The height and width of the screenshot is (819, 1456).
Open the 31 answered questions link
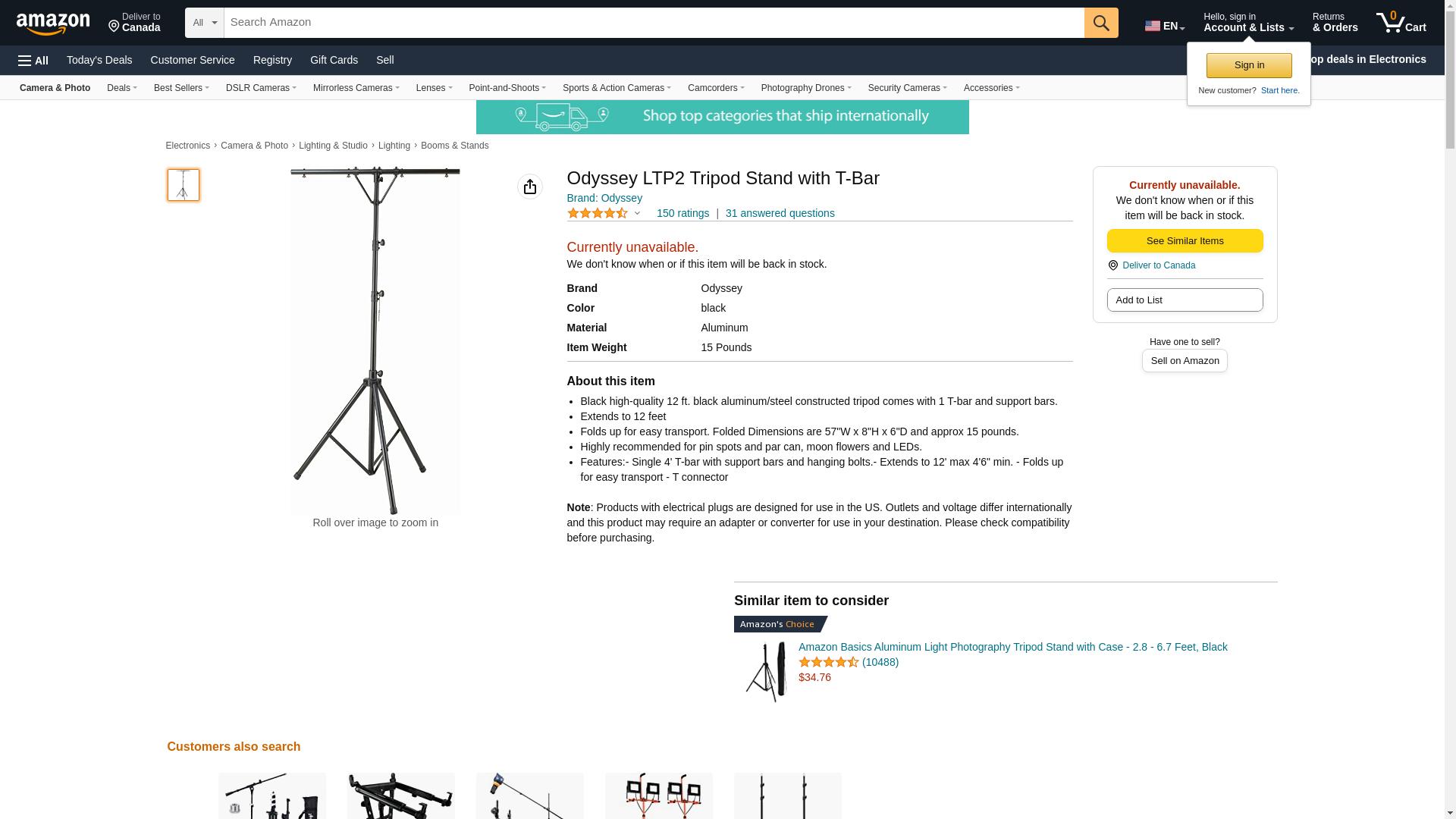780,214
